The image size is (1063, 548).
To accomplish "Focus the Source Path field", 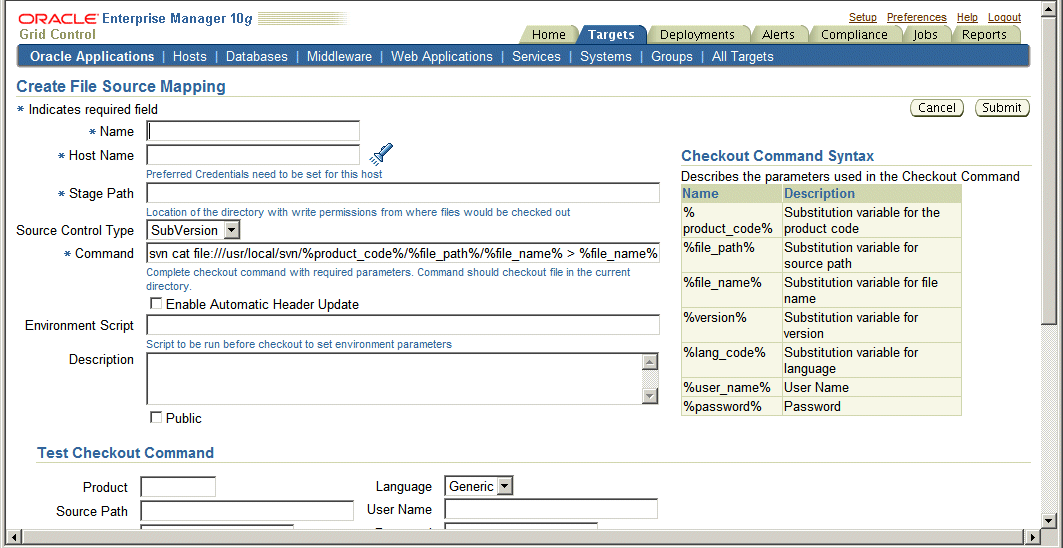I will [247, 511].
